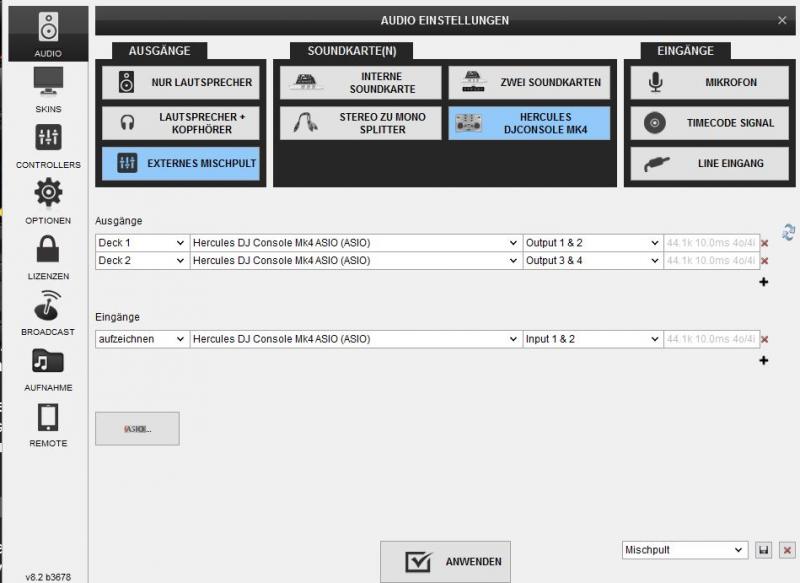Open the Audio settings section
The width and height of the screenshot is (800, 583).
48,34
